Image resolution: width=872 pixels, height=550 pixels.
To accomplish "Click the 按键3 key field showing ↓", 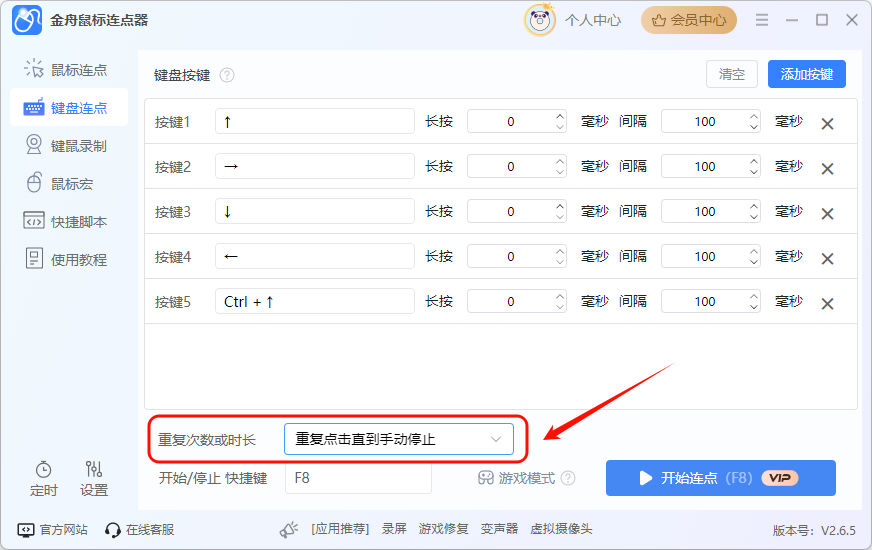I will click(315, 211).
